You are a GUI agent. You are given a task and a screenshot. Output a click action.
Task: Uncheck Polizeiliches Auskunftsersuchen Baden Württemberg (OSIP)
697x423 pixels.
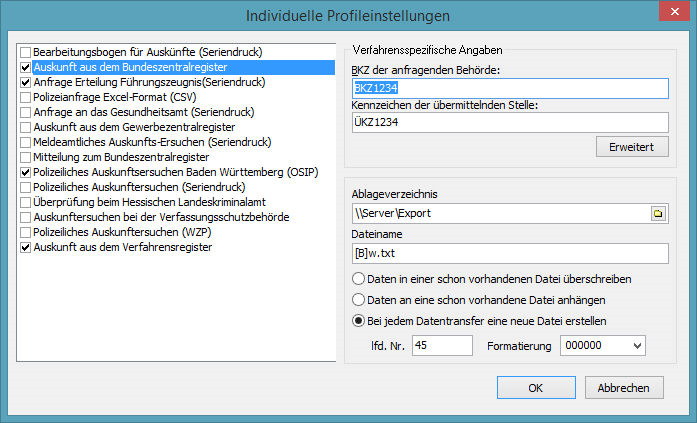click(26, 172)
